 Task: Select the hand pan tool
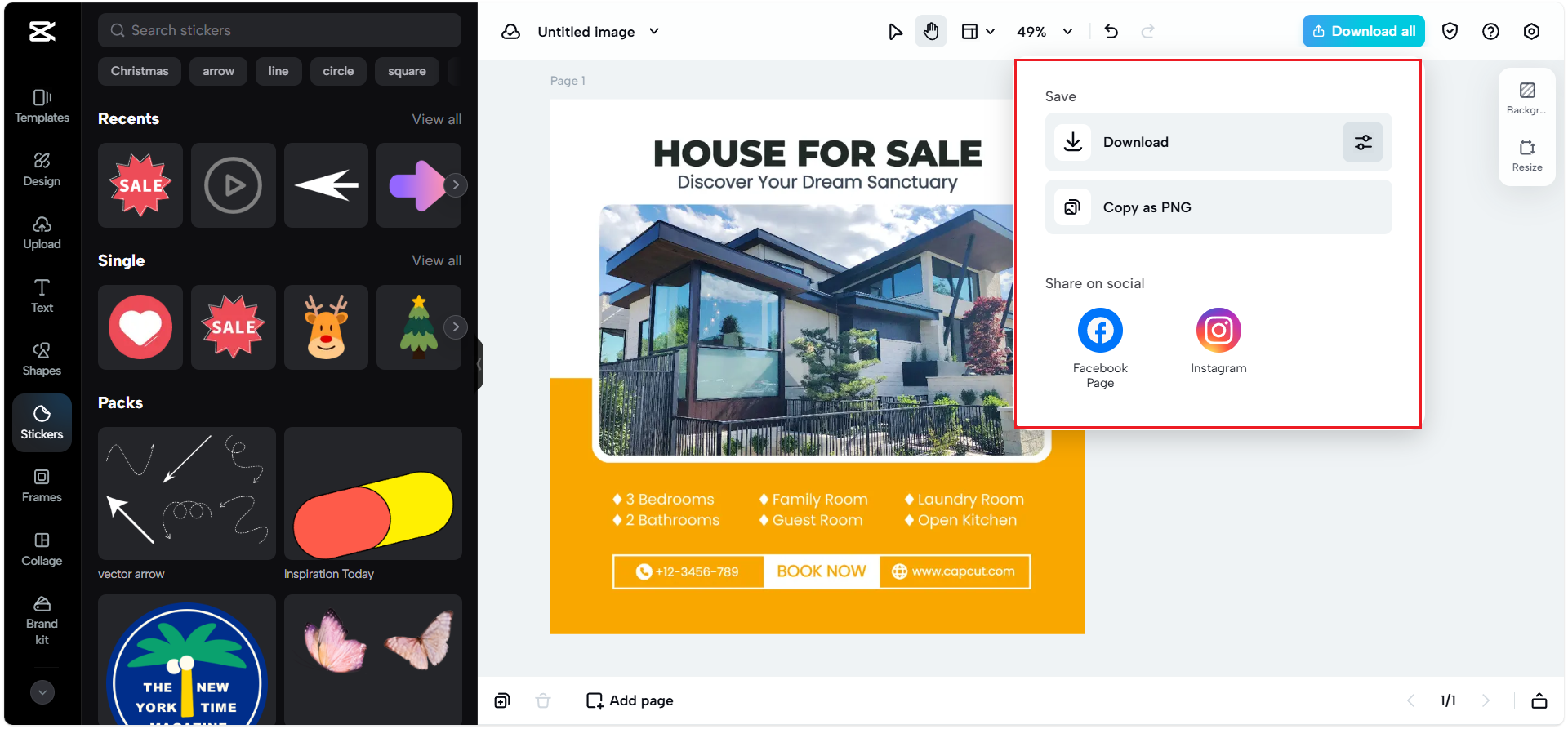click(930, 32)
